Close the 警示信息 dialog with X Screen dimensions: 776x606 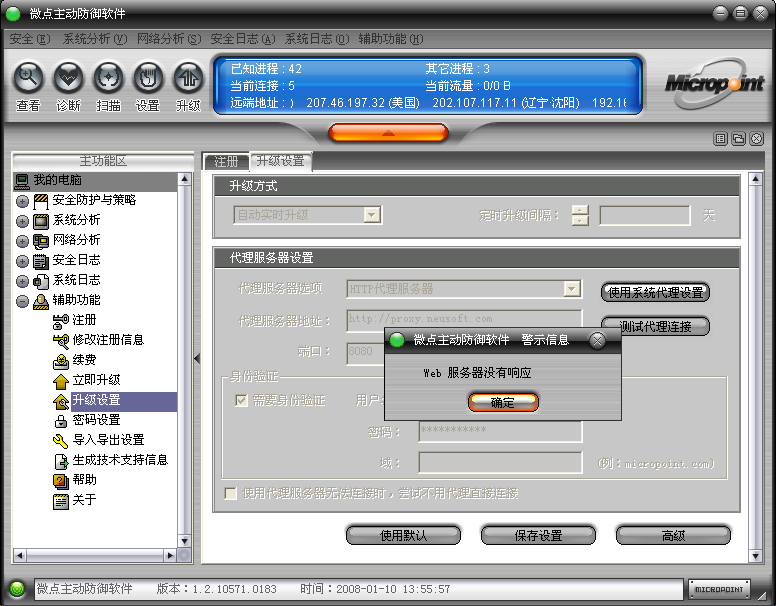click(597, 340)
